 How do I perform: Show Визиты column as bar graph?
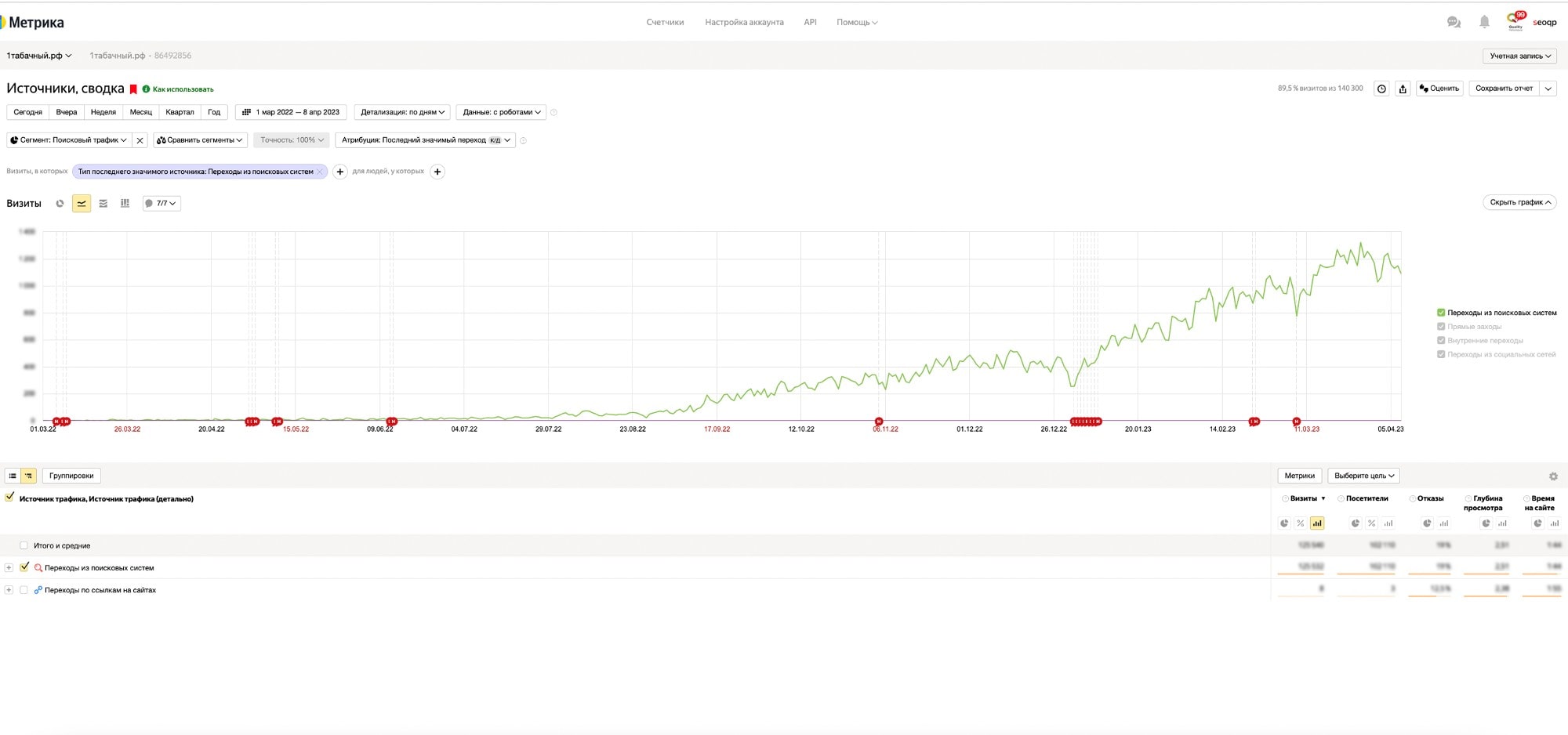tap(1317, 523)
